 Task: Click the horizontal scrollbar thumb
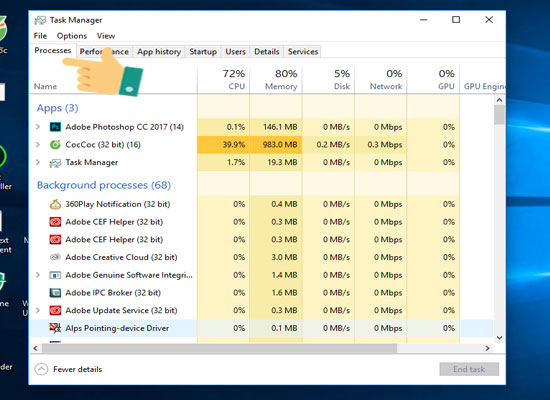220,348
